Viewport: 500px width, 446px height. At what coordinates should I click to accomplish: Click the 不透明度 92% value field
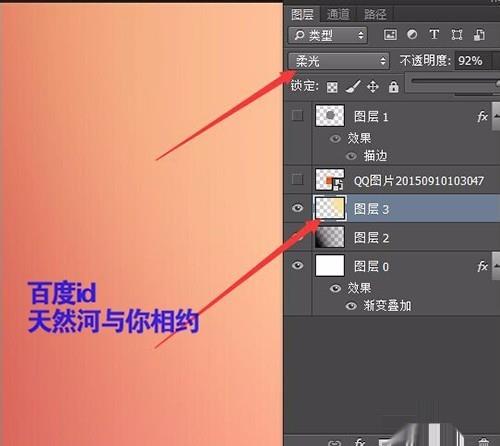tap(473, 61)
